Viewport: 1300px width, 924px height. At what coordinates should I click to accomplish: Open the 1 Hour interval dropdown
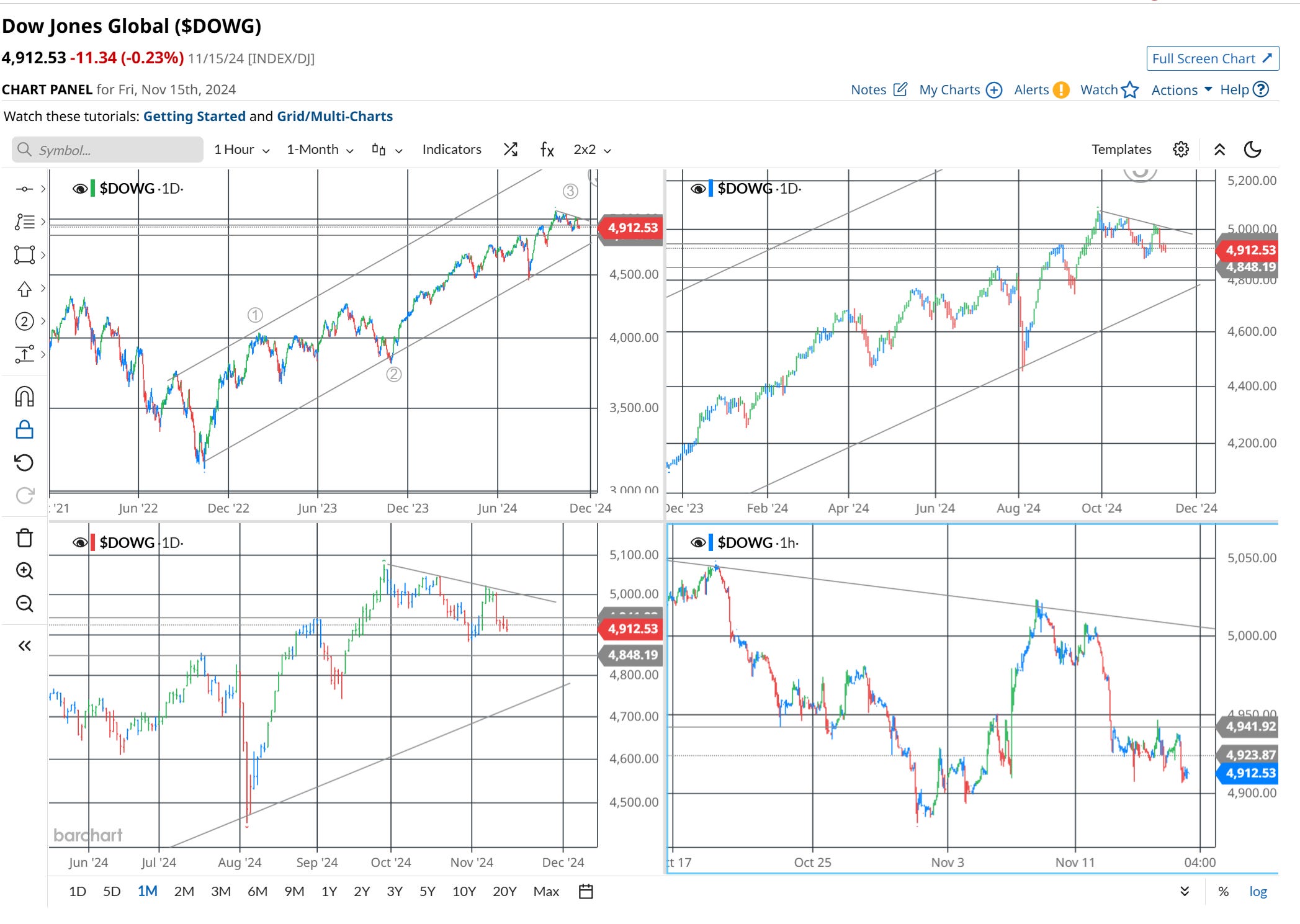coord(241,150)
